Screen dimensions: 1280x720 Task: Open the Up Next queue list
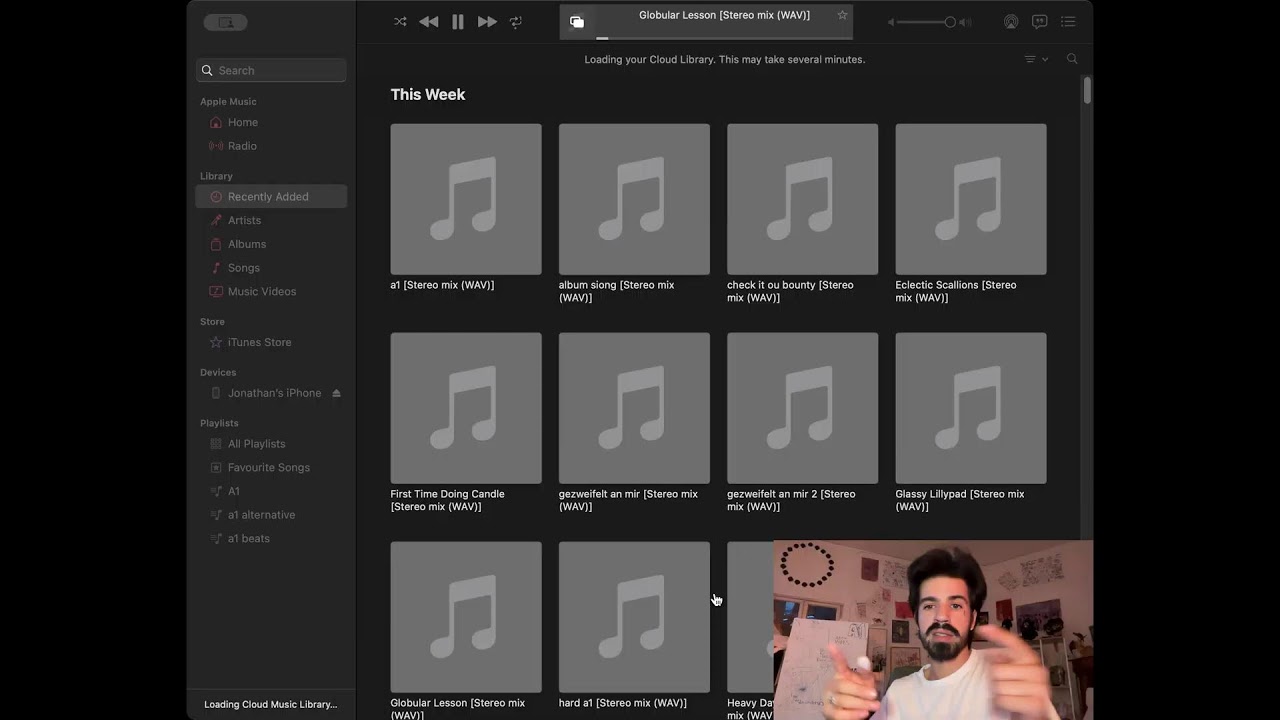pos(1068,22)
